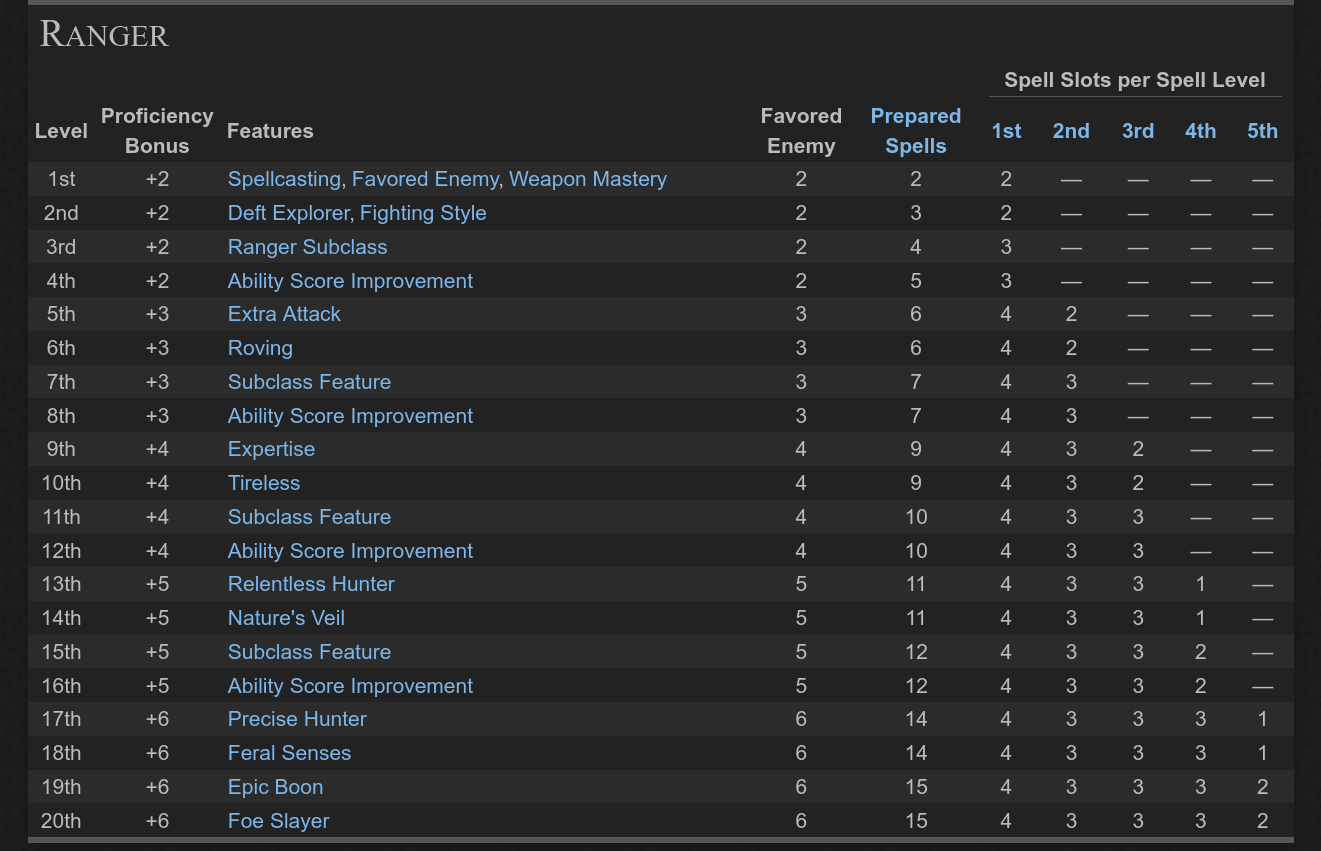Viewport: 1321px width, 851px height.
Task: Open the Feral Senses link
Action: [x=289, y=753]
